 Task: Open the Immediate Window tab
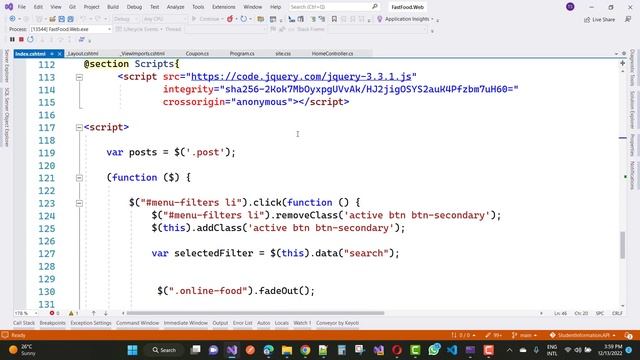(186, 323)
